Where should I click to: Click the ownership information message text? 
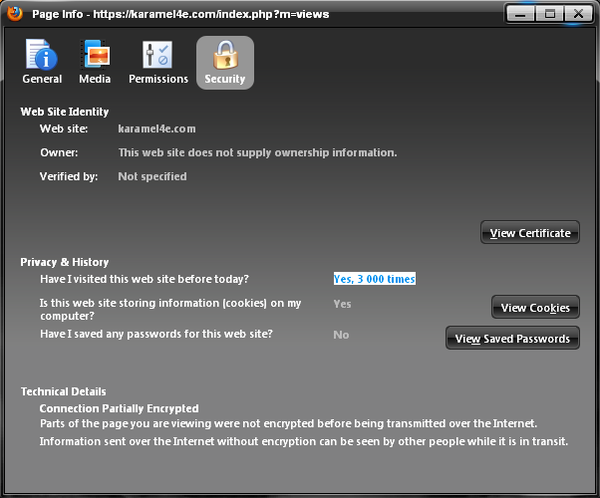tap(257, 153)
